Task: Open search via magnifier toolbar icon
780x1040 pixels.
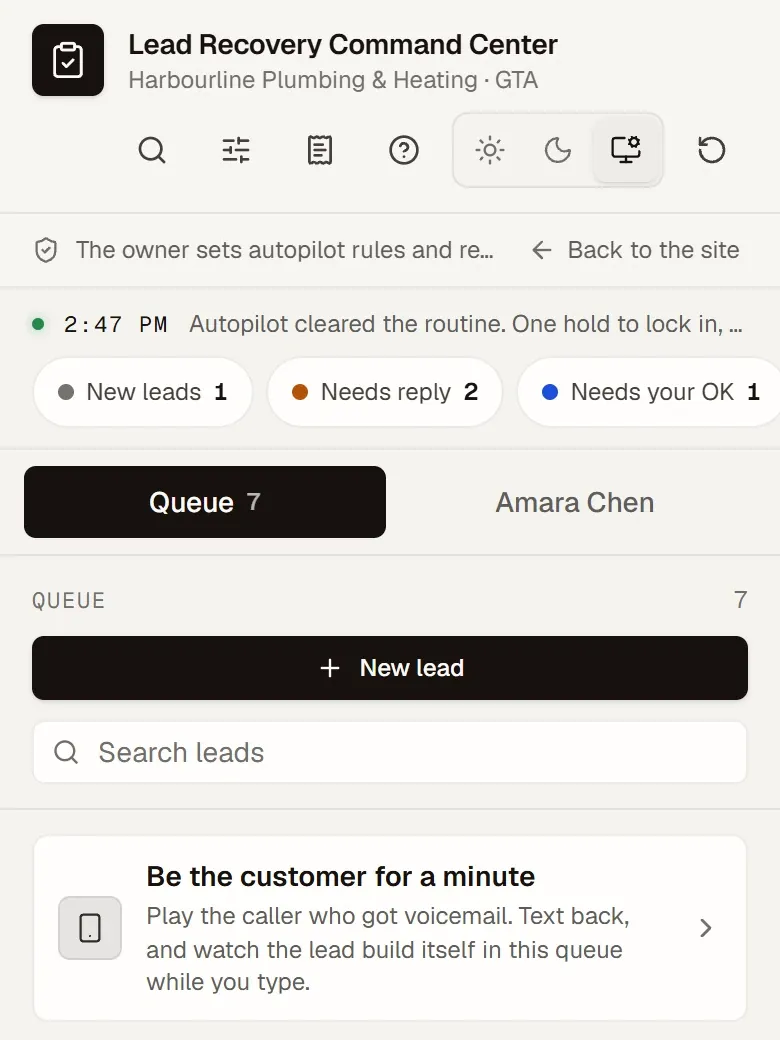Action: point(152,150)
